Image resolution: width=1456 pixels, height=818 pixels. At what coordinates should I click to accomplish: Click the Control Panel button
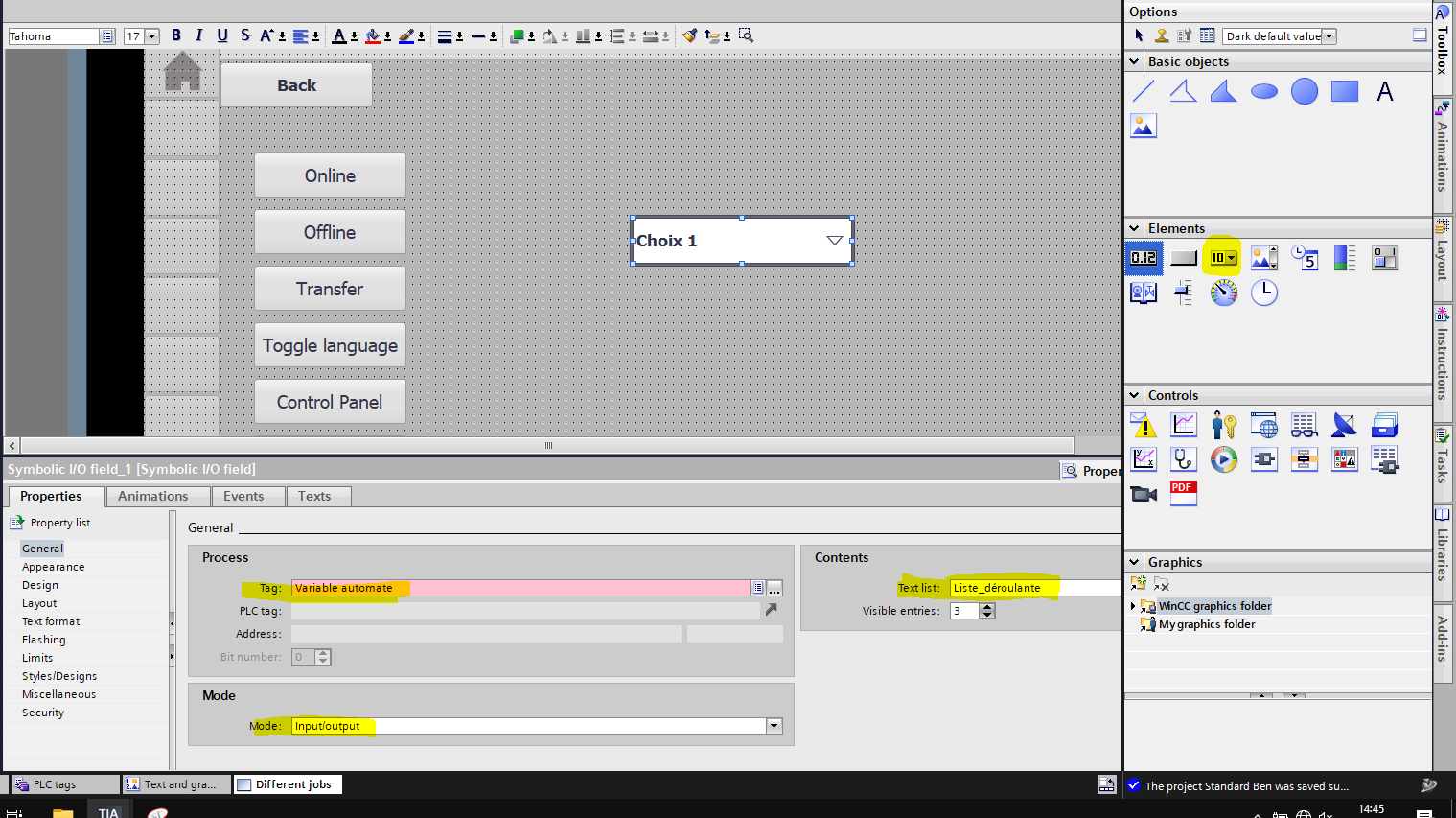330,402
